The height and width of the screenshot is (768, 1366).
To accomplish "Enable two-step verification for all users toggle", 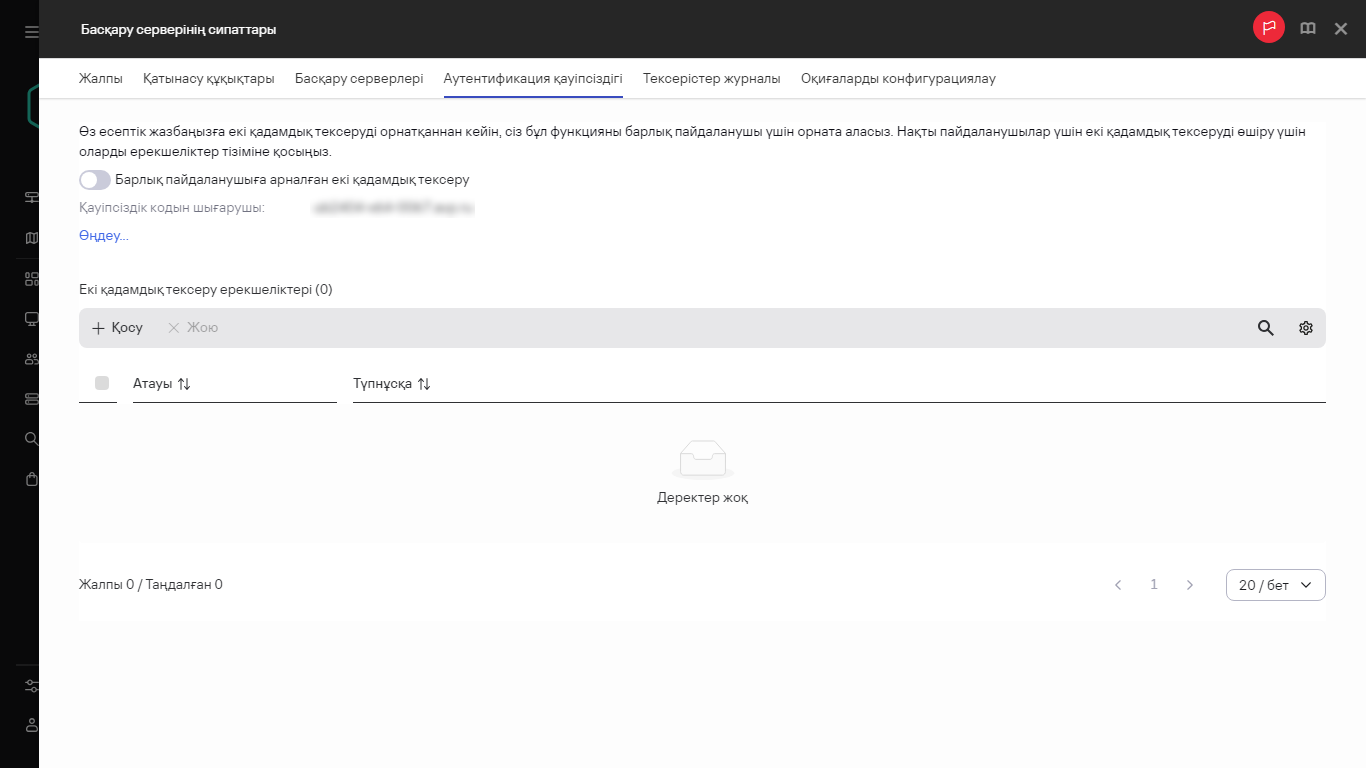I will pyautogui.click(x=94, y=180).
